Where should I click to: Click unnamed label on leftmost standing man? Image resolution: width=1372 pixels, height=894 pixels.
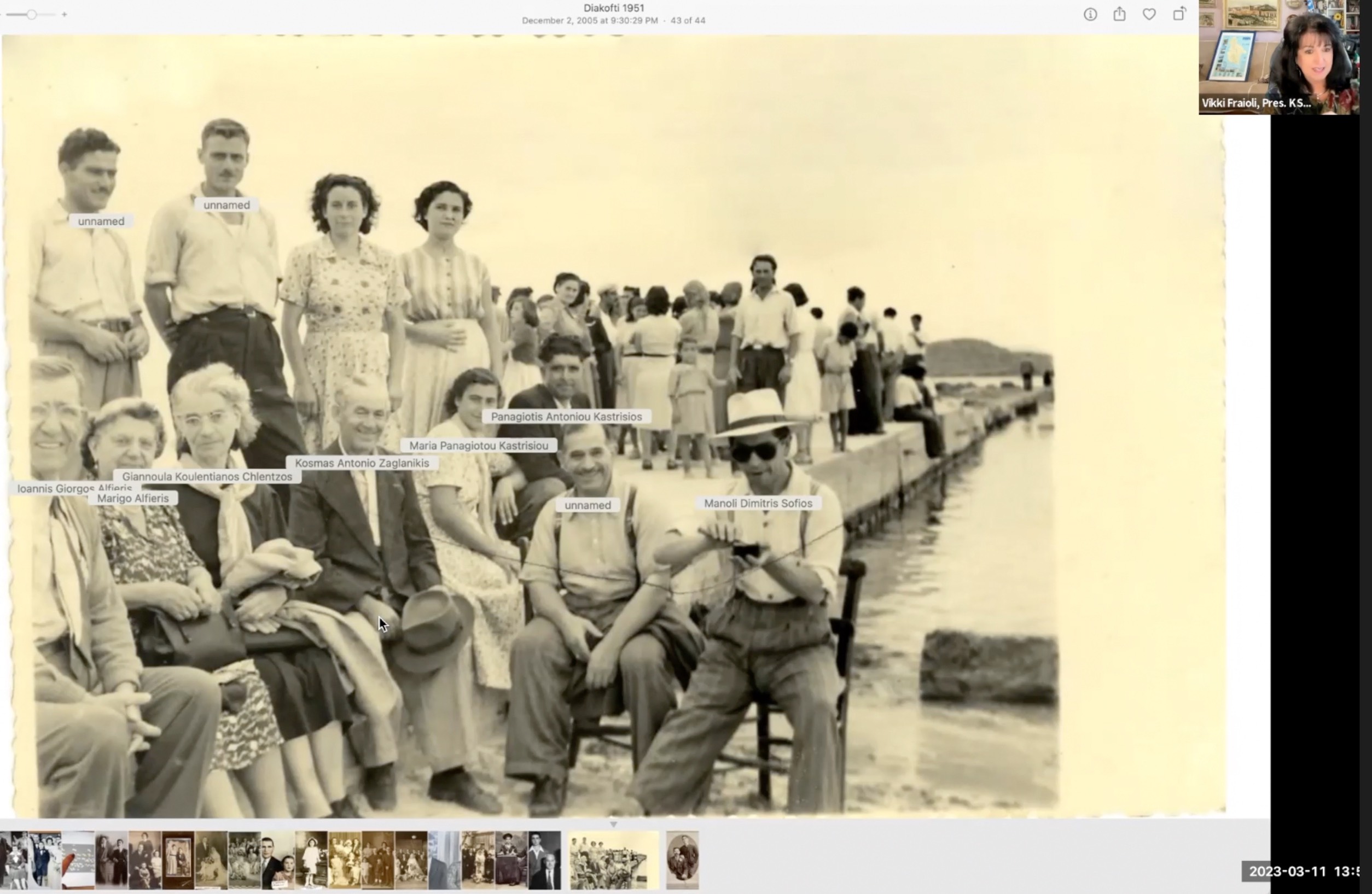point(101,221)
